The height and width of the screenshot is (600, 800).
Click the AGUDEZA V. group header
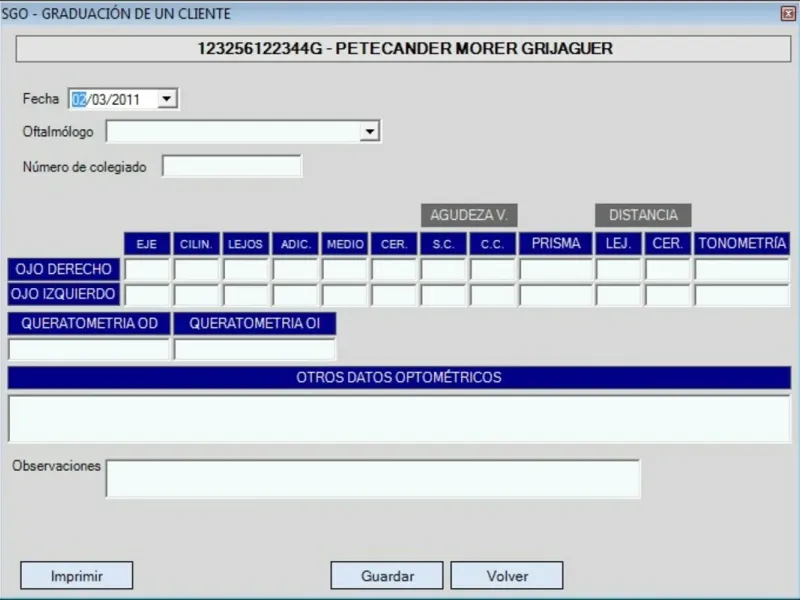469,215
